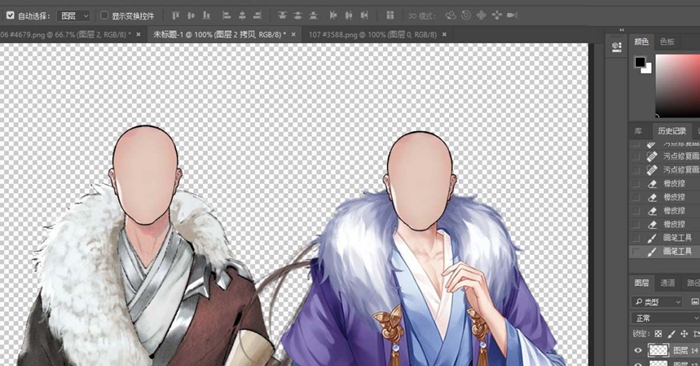The height and width of the screenshot is (366, 700).
Task: Select the 3D rotate object mode icon
Action: coord(451,16)
